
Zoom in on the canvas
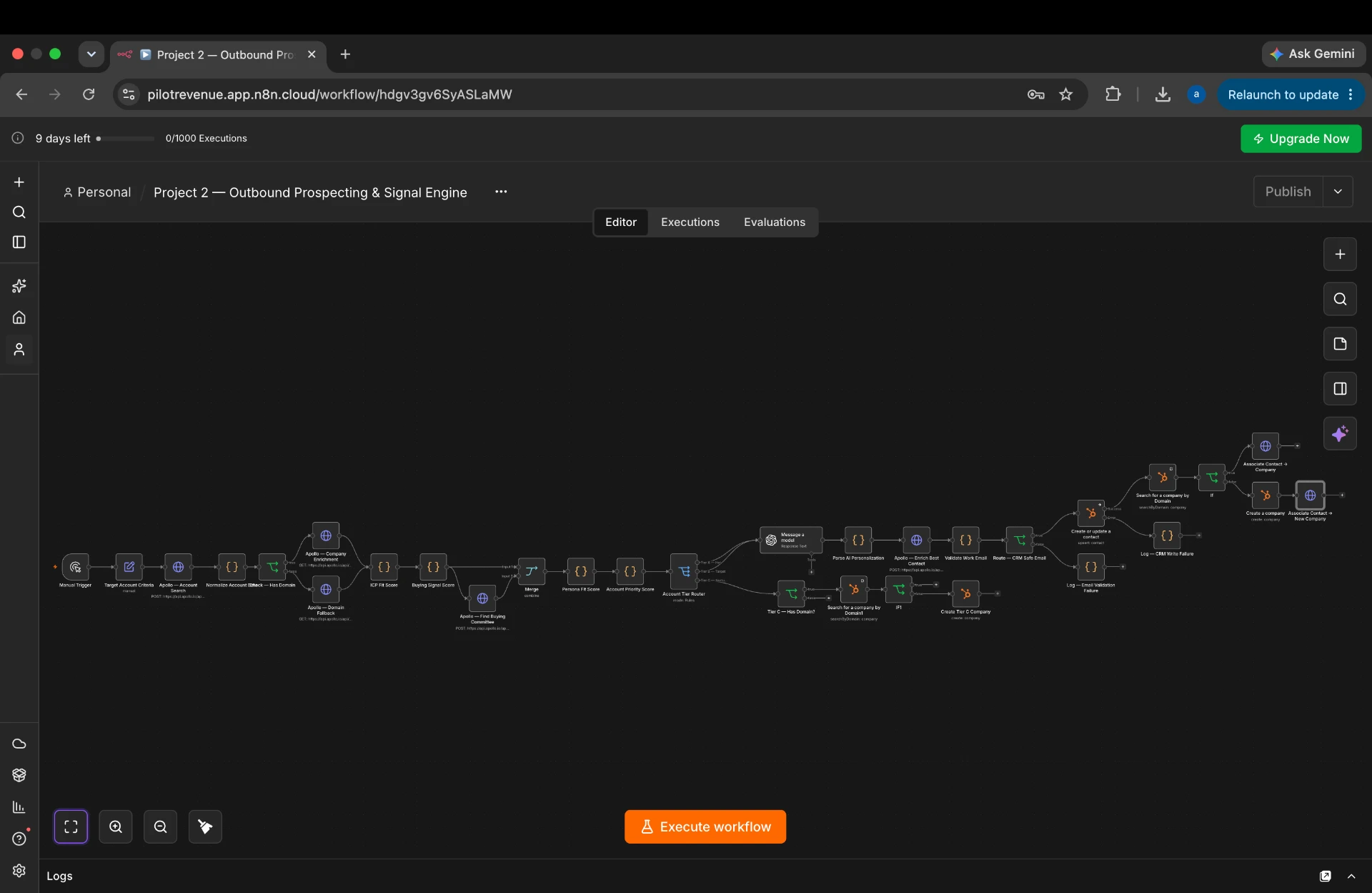click(x=116, y=827)
